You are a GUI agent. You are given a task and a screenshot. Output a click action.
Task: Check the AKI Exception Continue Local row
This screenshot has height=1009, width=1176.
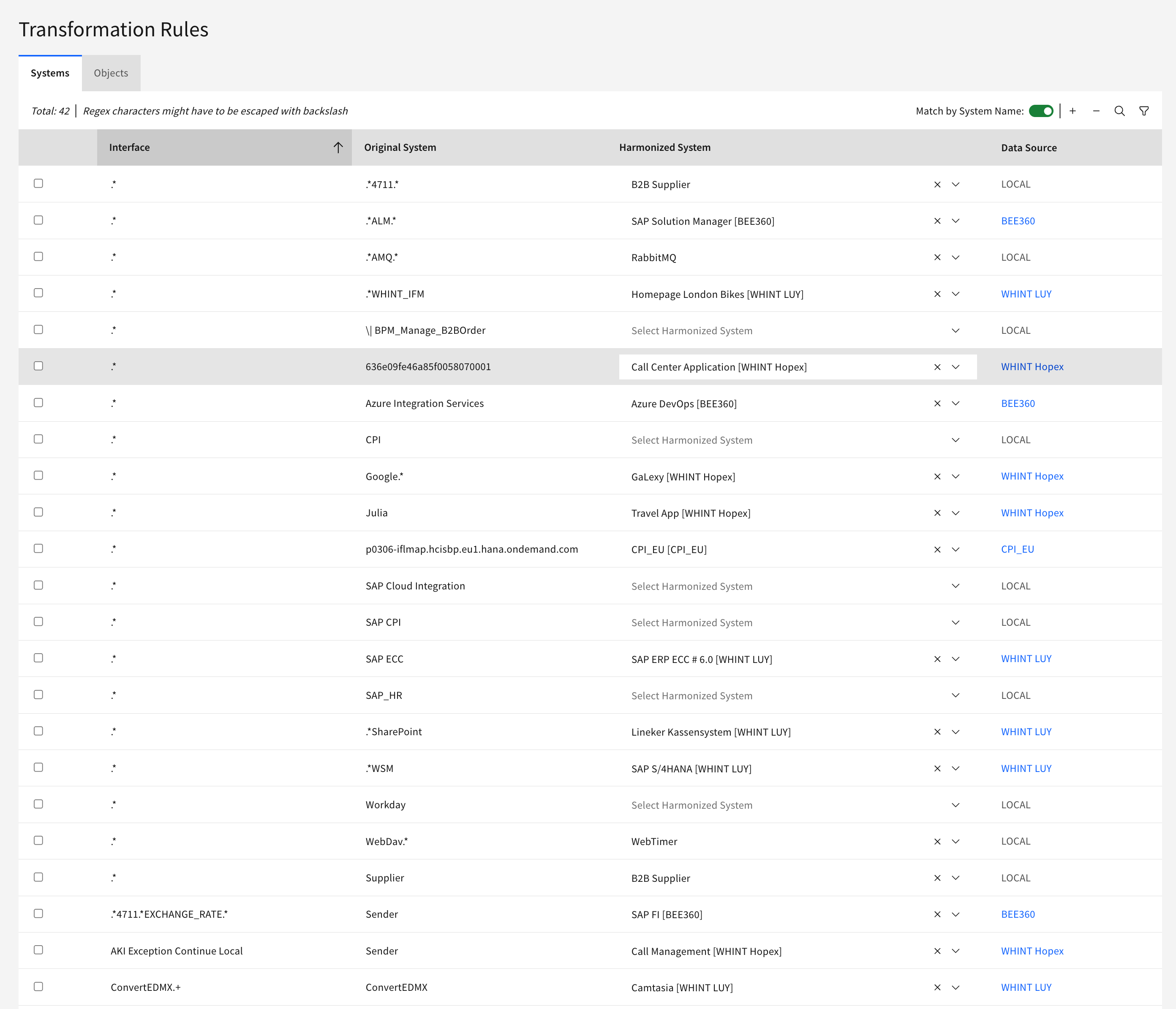point(38,950)
